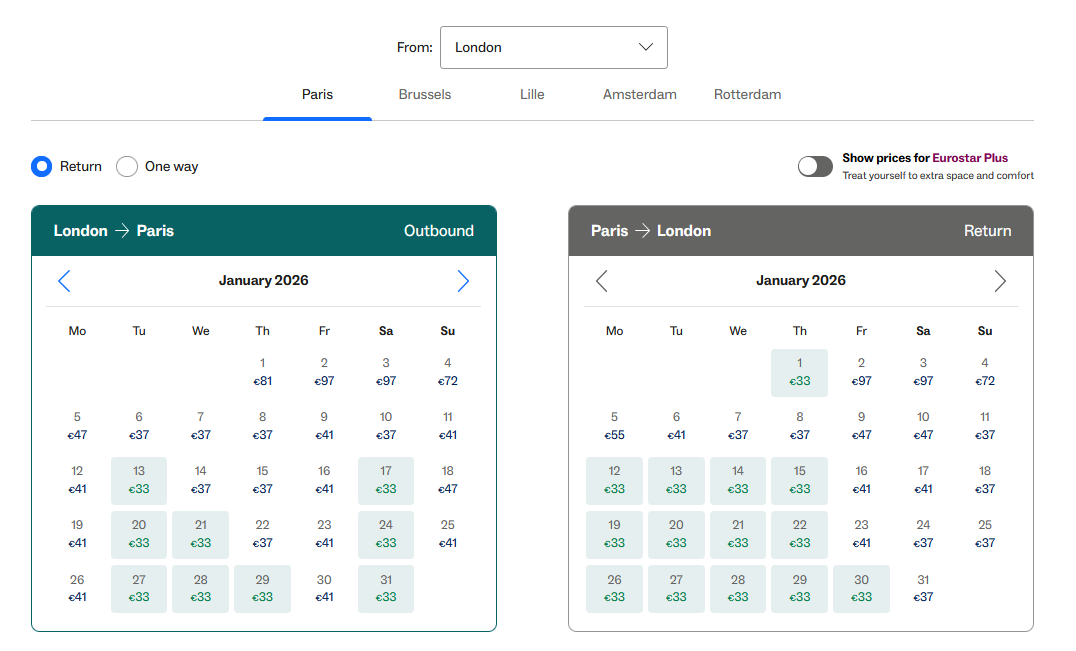This screenshot has width=1076, height=651.
Task: Switch to the Brussels destination tab
Action: pos(424,94)
